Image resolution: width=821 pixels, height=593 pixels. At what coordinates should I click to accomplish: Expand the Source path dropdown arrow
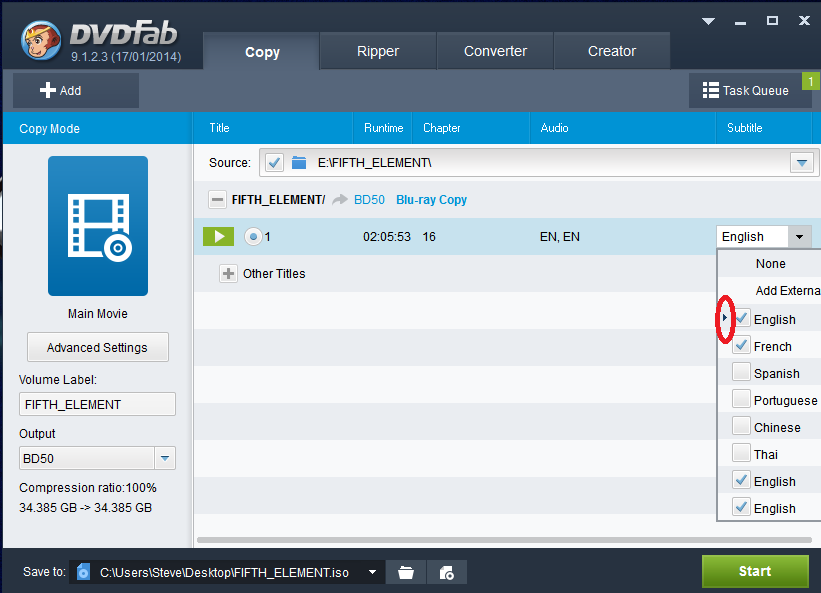point(801,163)
